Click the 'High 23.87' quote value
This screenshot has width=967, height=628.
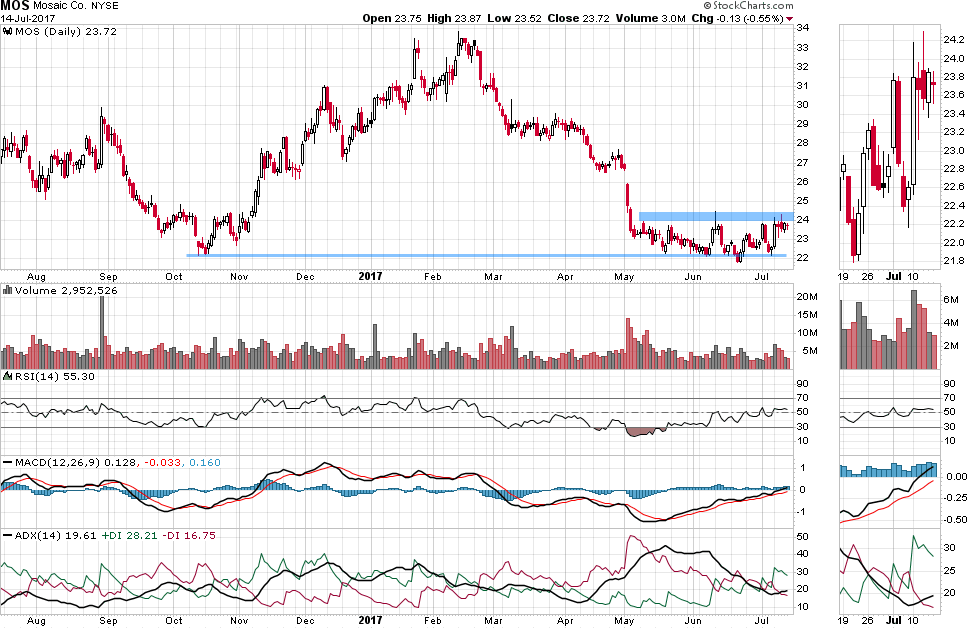click(x=454, y=18)
